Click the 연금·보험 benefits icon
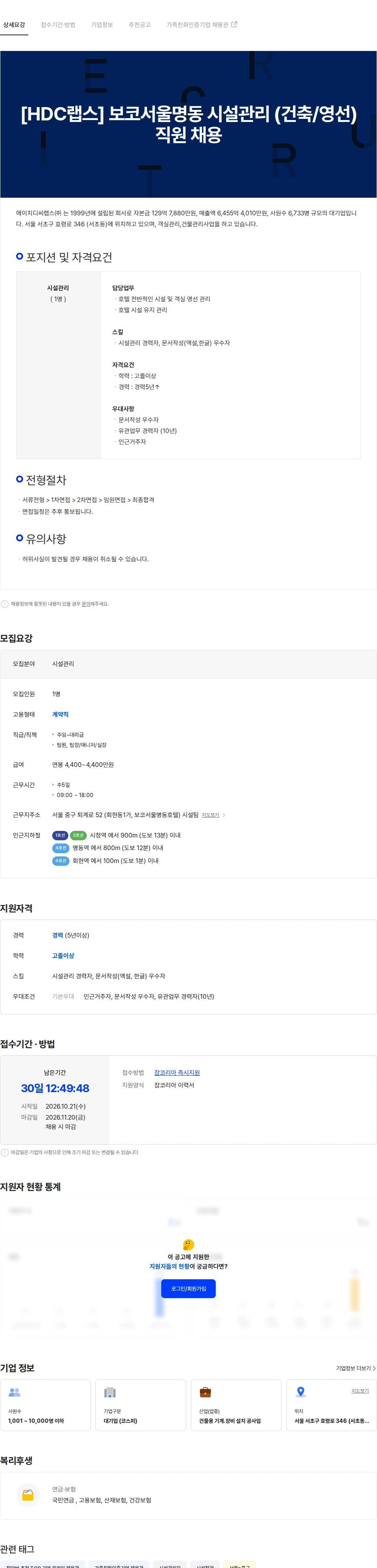377x1568 pixels. click(x=28, y=1495)
